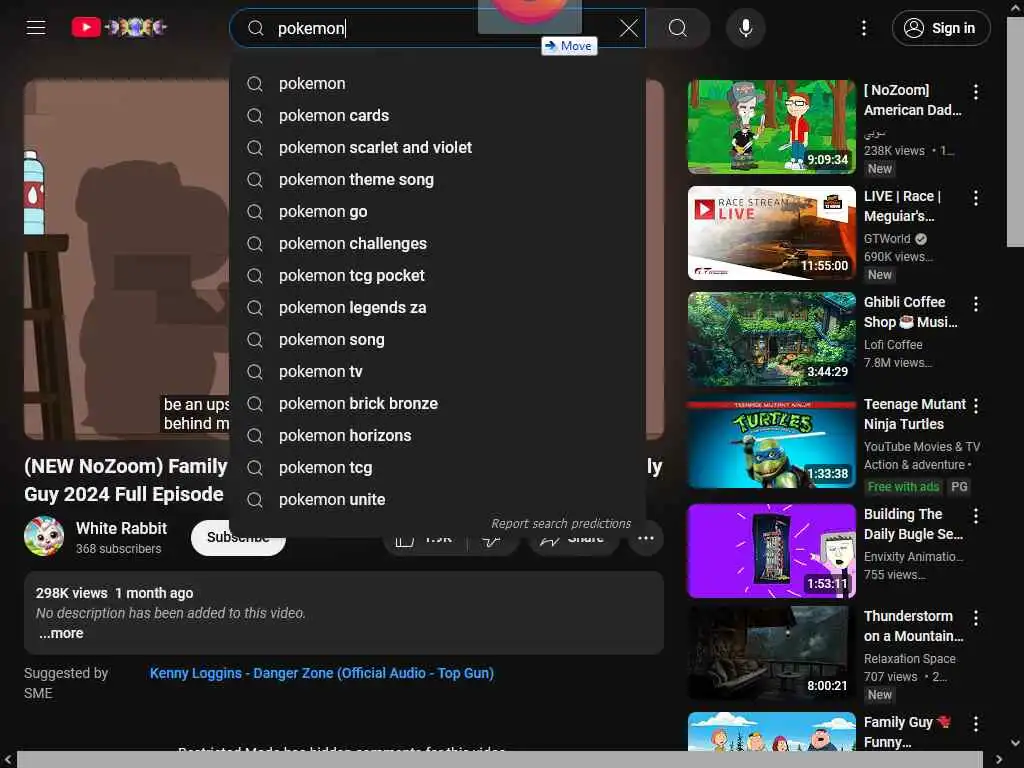The image size is (1024, 768).
Task: Select suggestion "pokemon"
Action: [437, 84]
